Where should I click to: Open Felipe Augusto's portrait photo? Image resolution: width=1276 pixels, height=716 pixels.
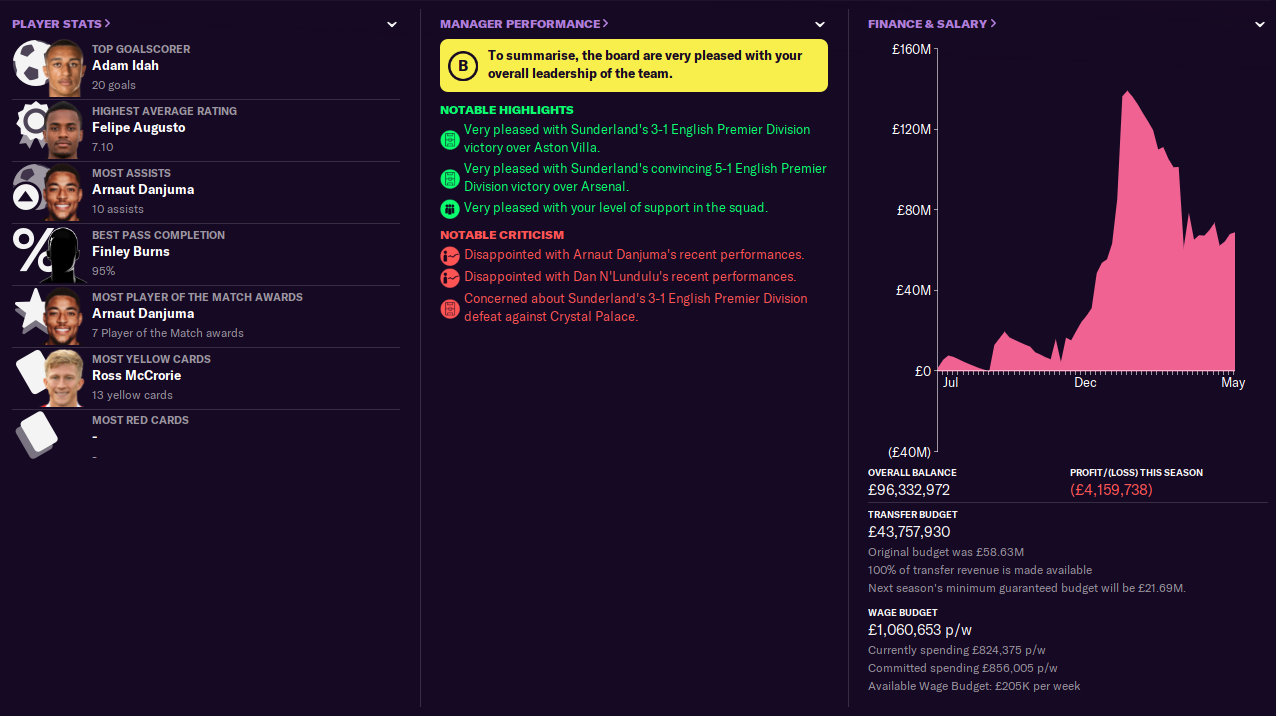(x=63, y=130)
